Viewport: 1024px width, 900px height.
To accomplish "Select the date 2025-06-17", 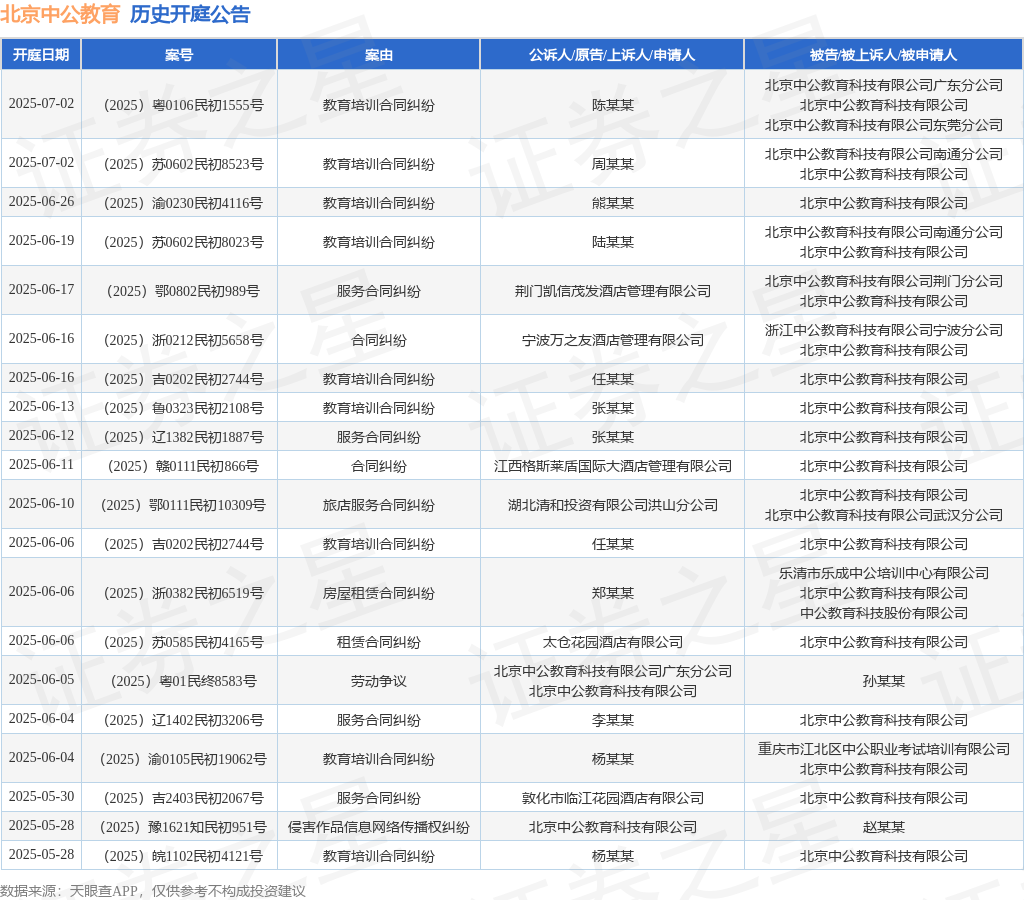I will (x=41, y=289).
